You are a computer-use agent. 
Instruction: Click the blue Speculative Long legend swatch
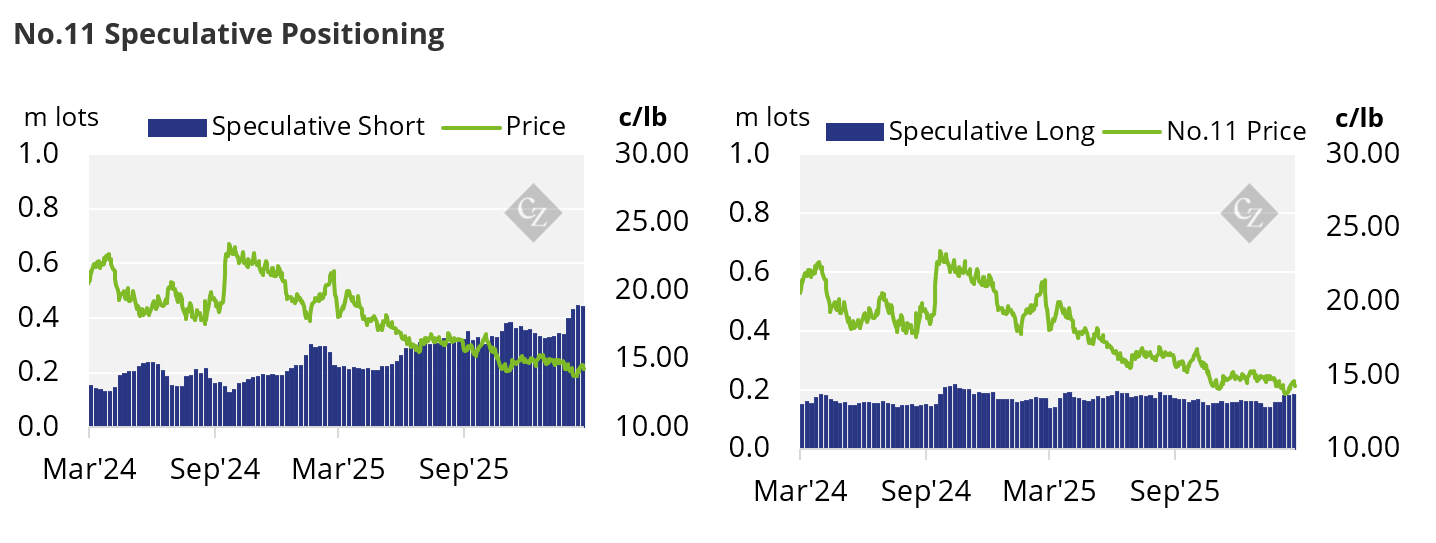[x=854, y=131]
